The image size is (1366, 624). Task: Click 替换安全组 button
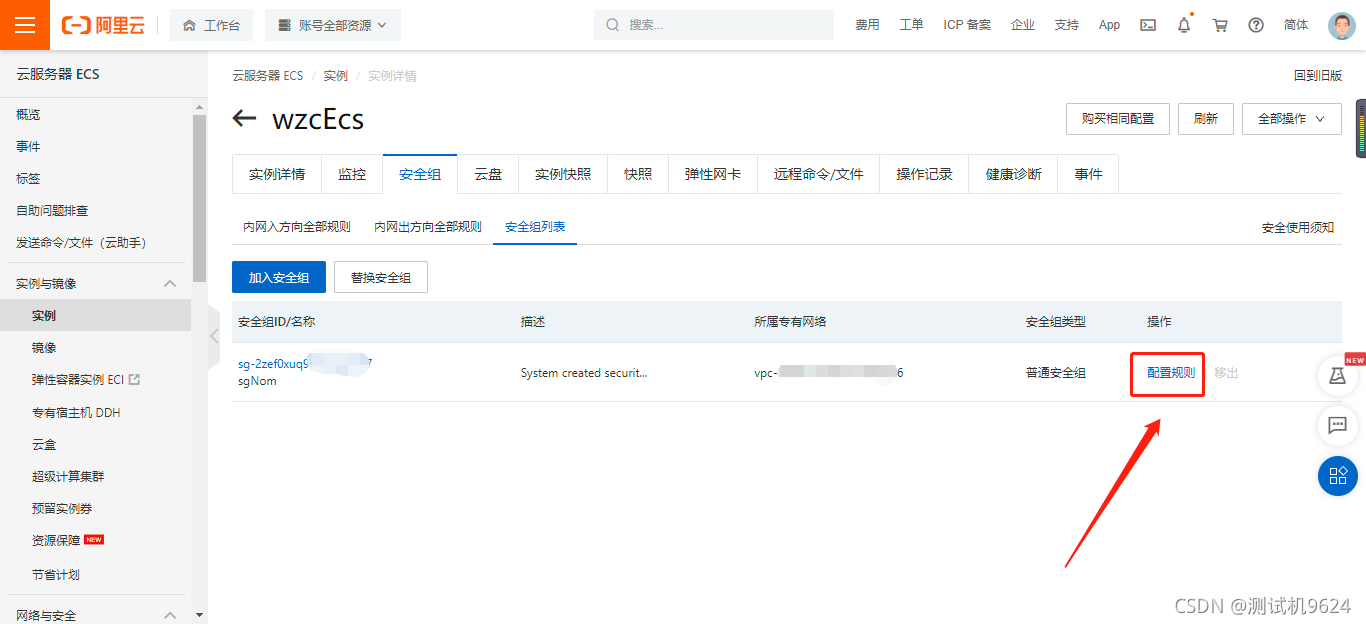[381, 277]
